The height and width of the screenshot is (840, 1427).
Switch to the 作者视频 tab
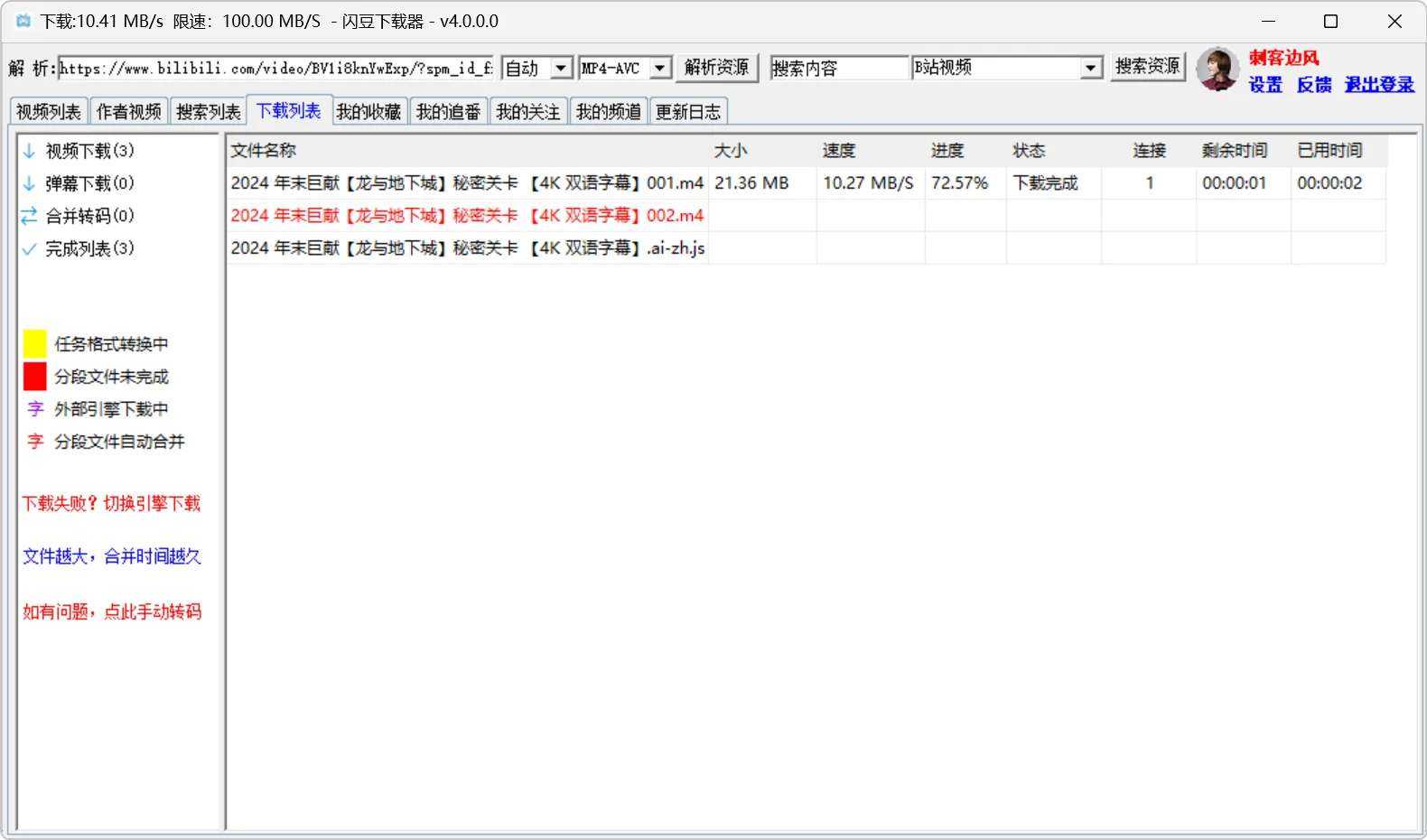129,111
